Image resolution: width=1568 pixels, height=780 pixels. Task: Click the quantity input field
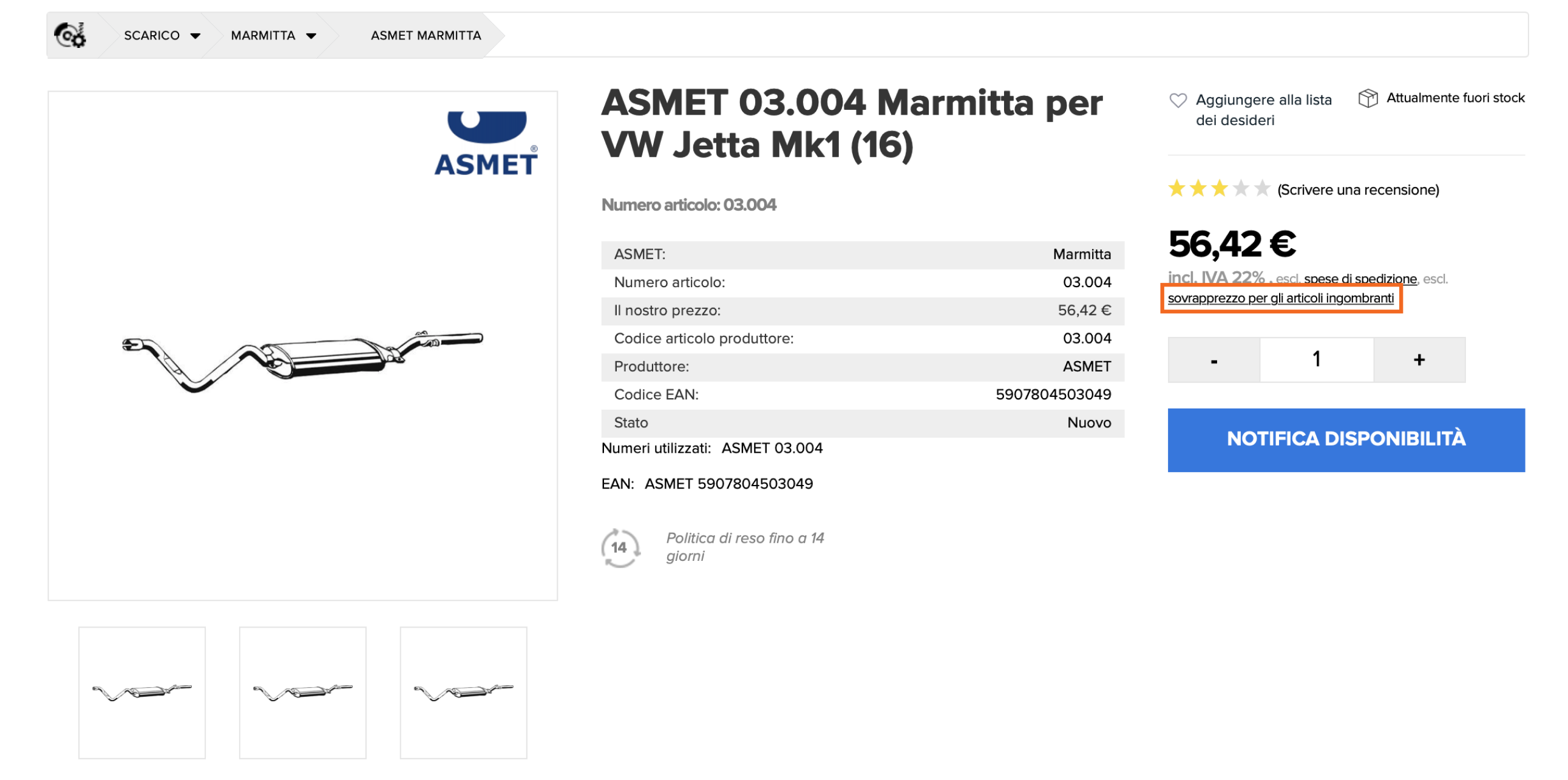coord(1316,360)
